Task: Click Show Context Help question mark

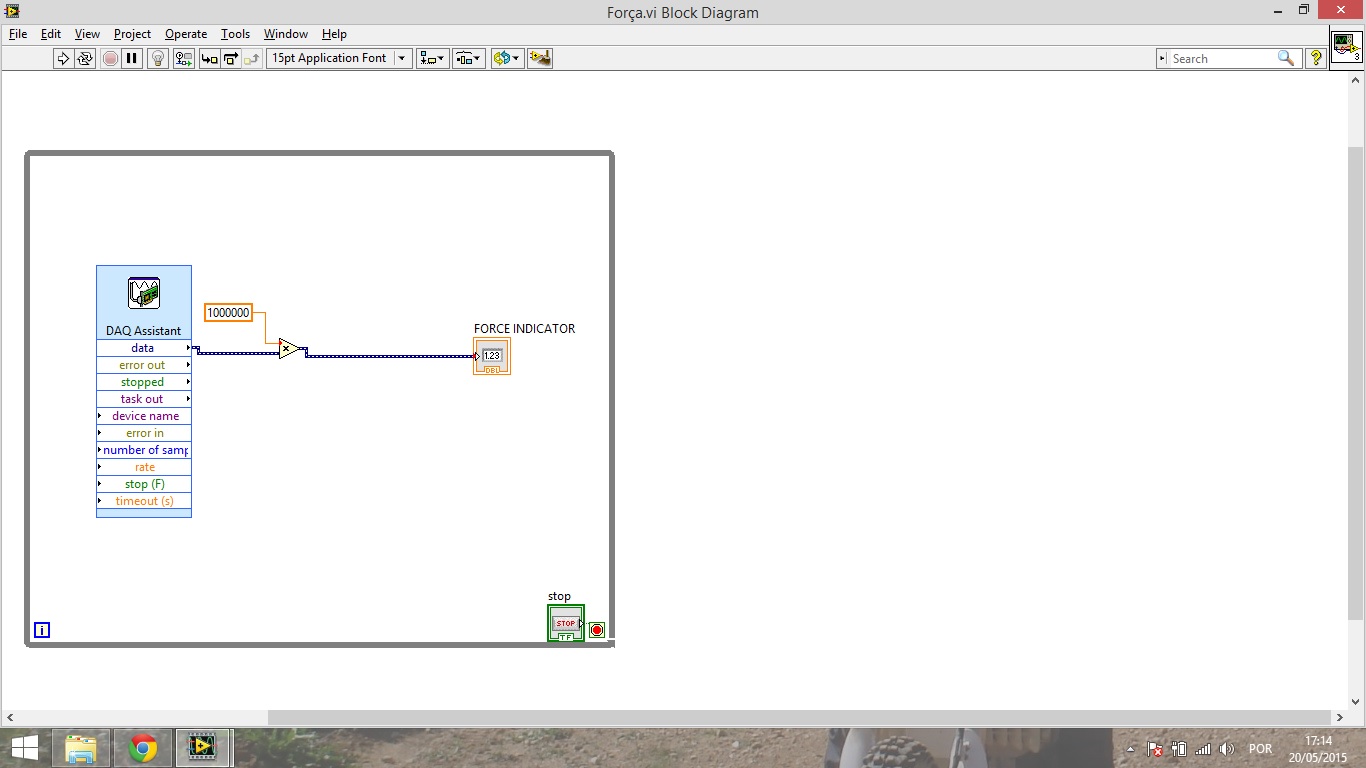Action: click(x=1316, y=58)
